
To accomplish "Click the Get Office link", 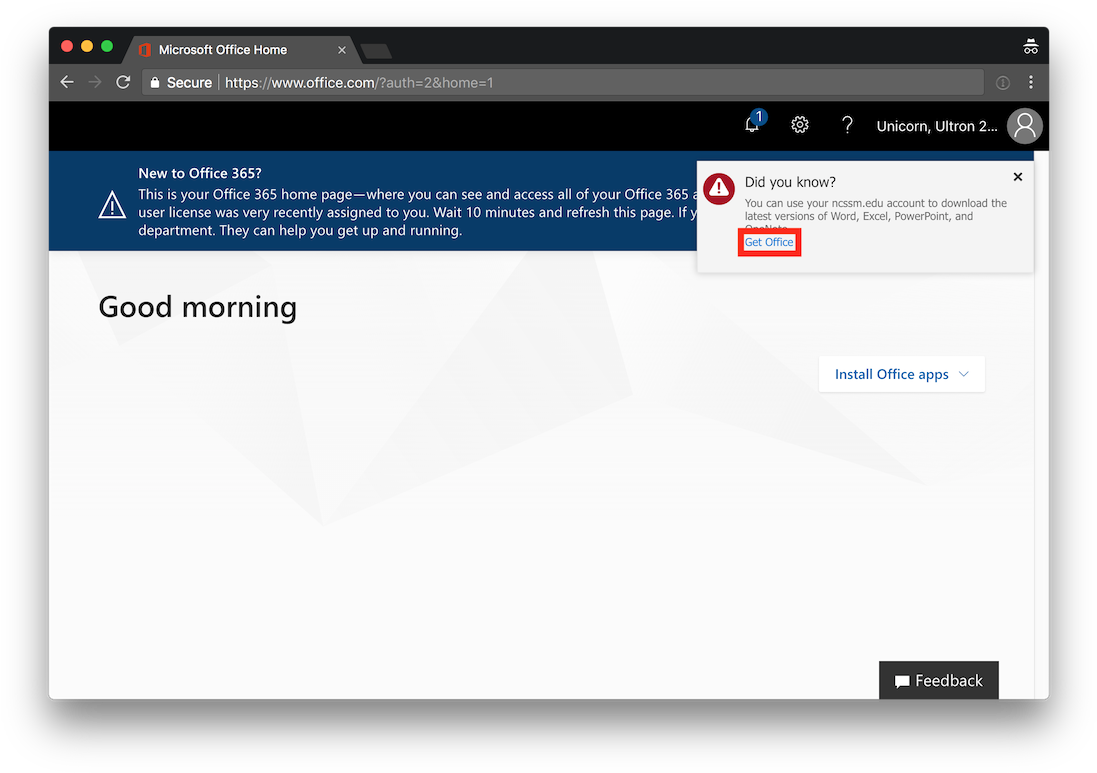I will click(x=769, y=242).
